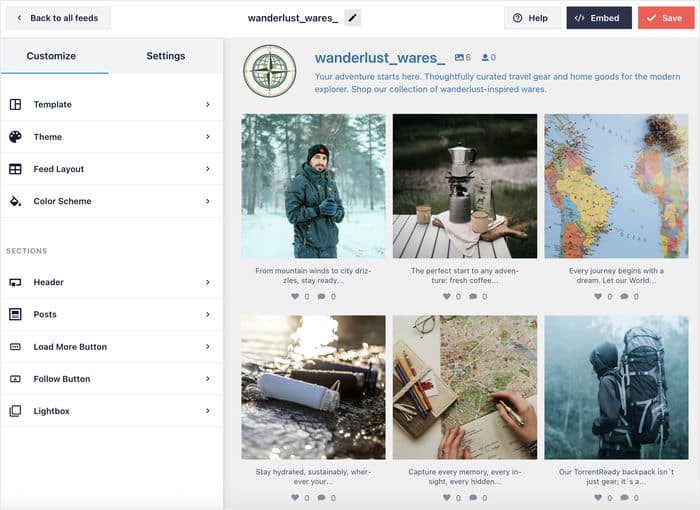Open the man in snowy forest photo

tap(313, 186)
